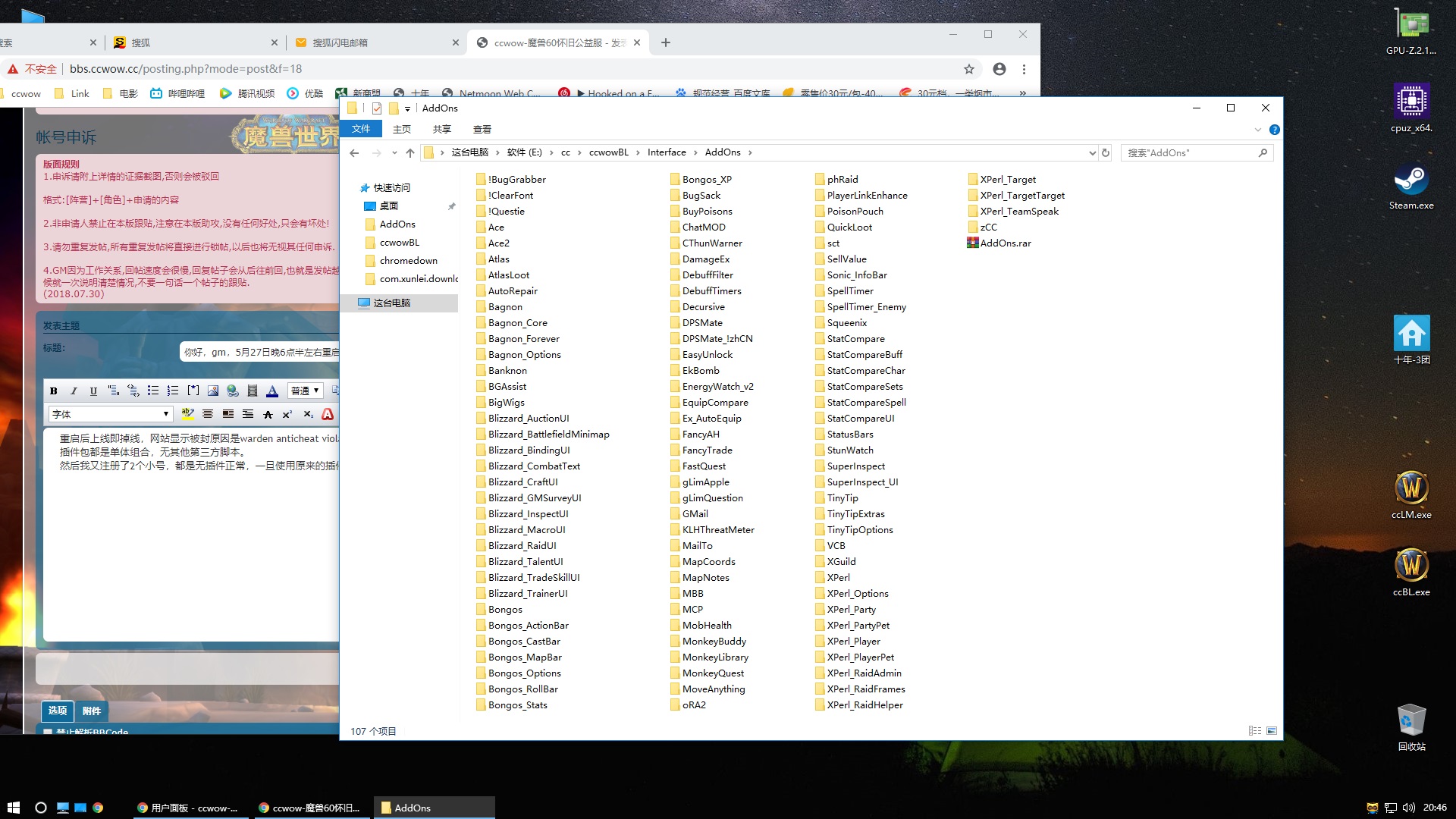Click the insert video film icon
Viewport: 1456px width, 819px height.
tap(253, 391)
